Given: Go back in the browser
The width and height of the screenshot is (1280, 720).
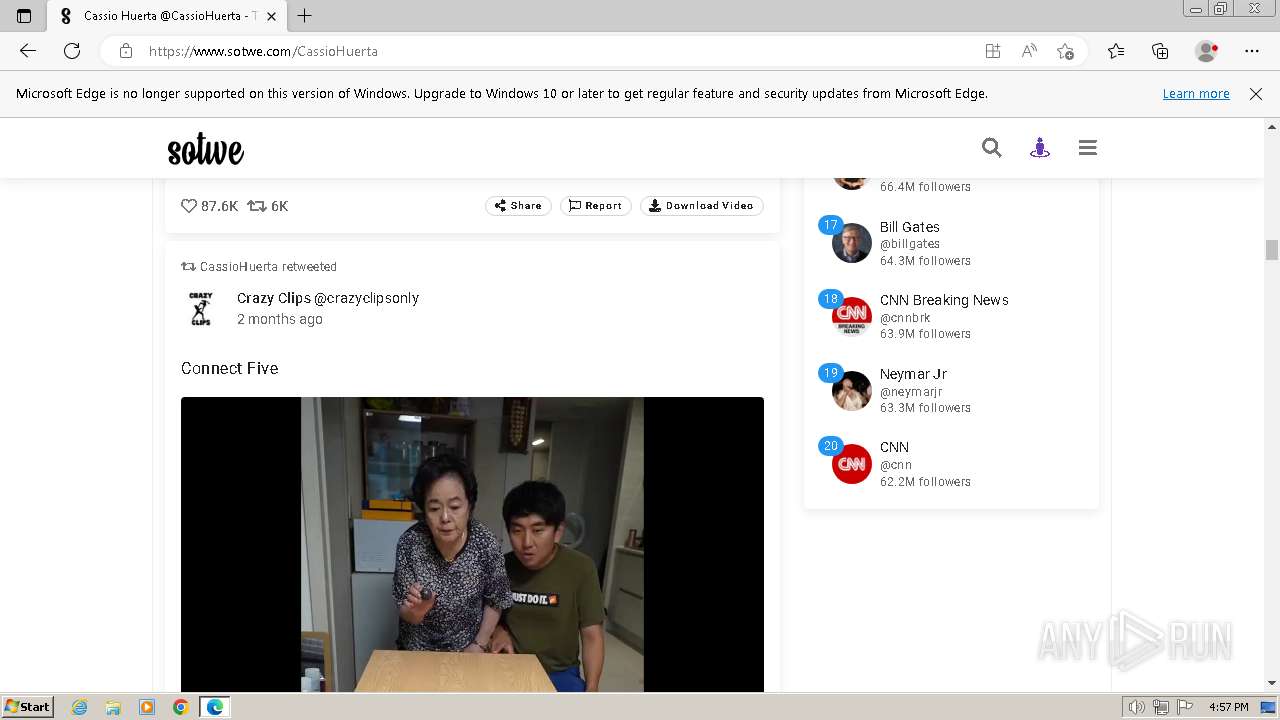Looking at the screenshot, I should pyautogui.click(x=28, y=51).
